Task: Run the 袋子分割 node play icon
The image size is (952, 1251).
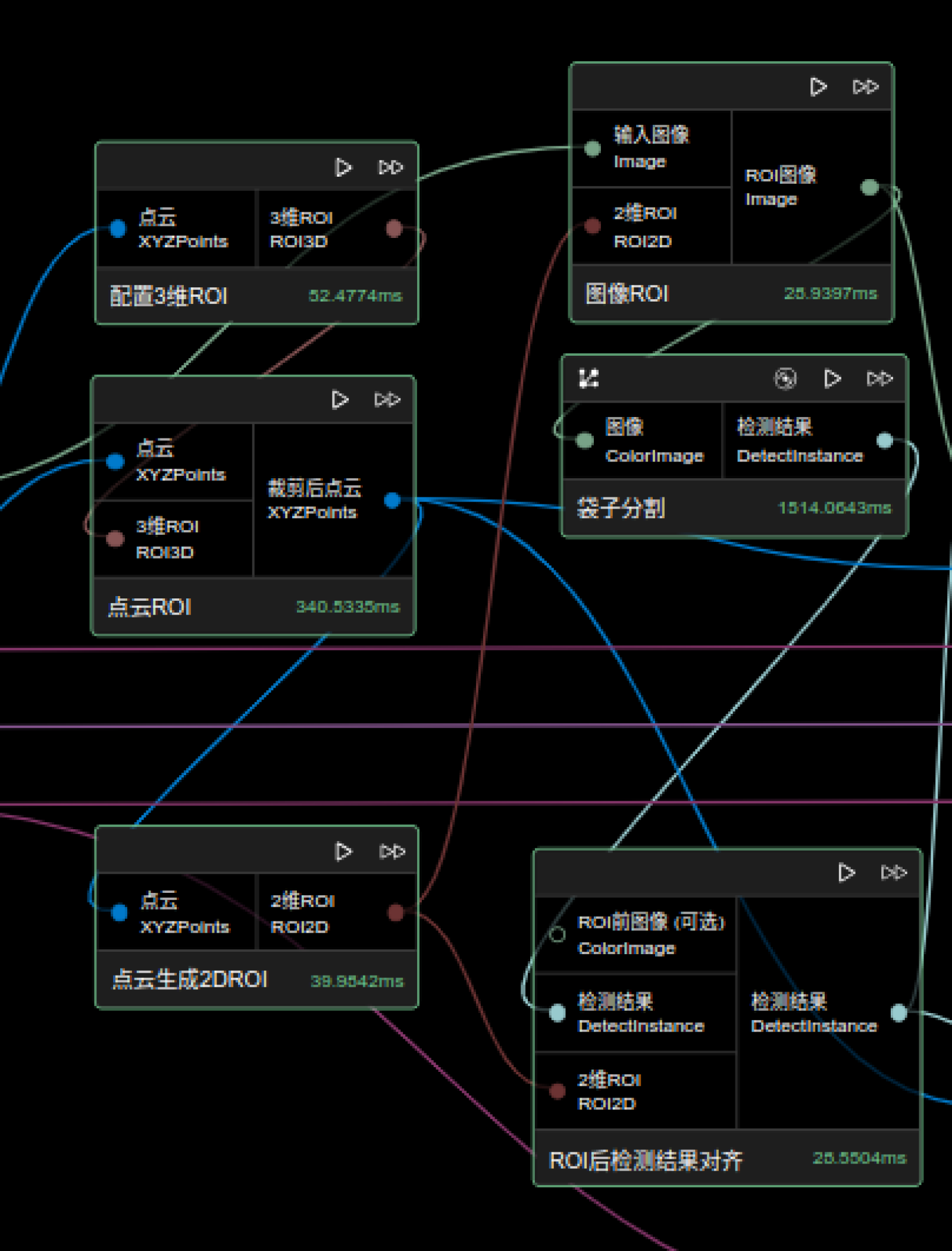Action: click(x=832, y=378)
